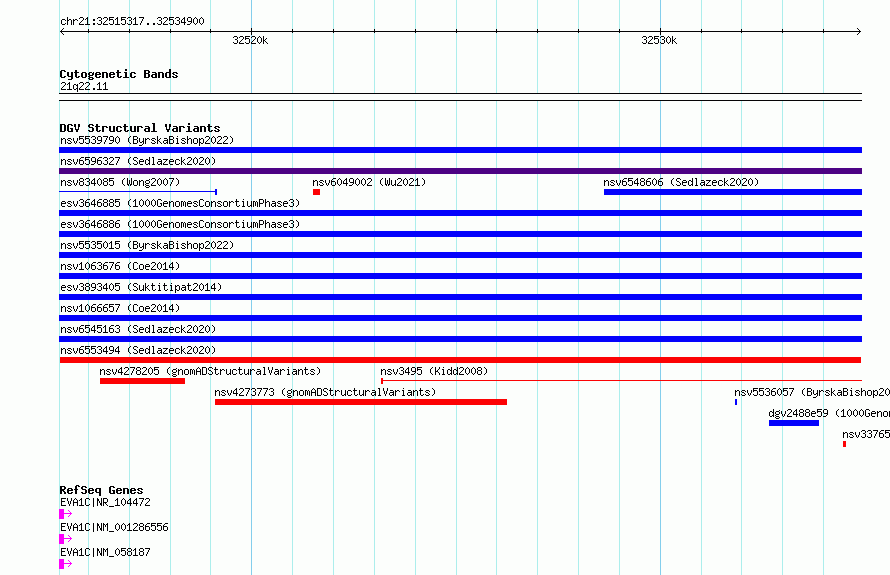
Task: Open nsv1063676 (Coe2014) variant label
Action: point(120,266)
